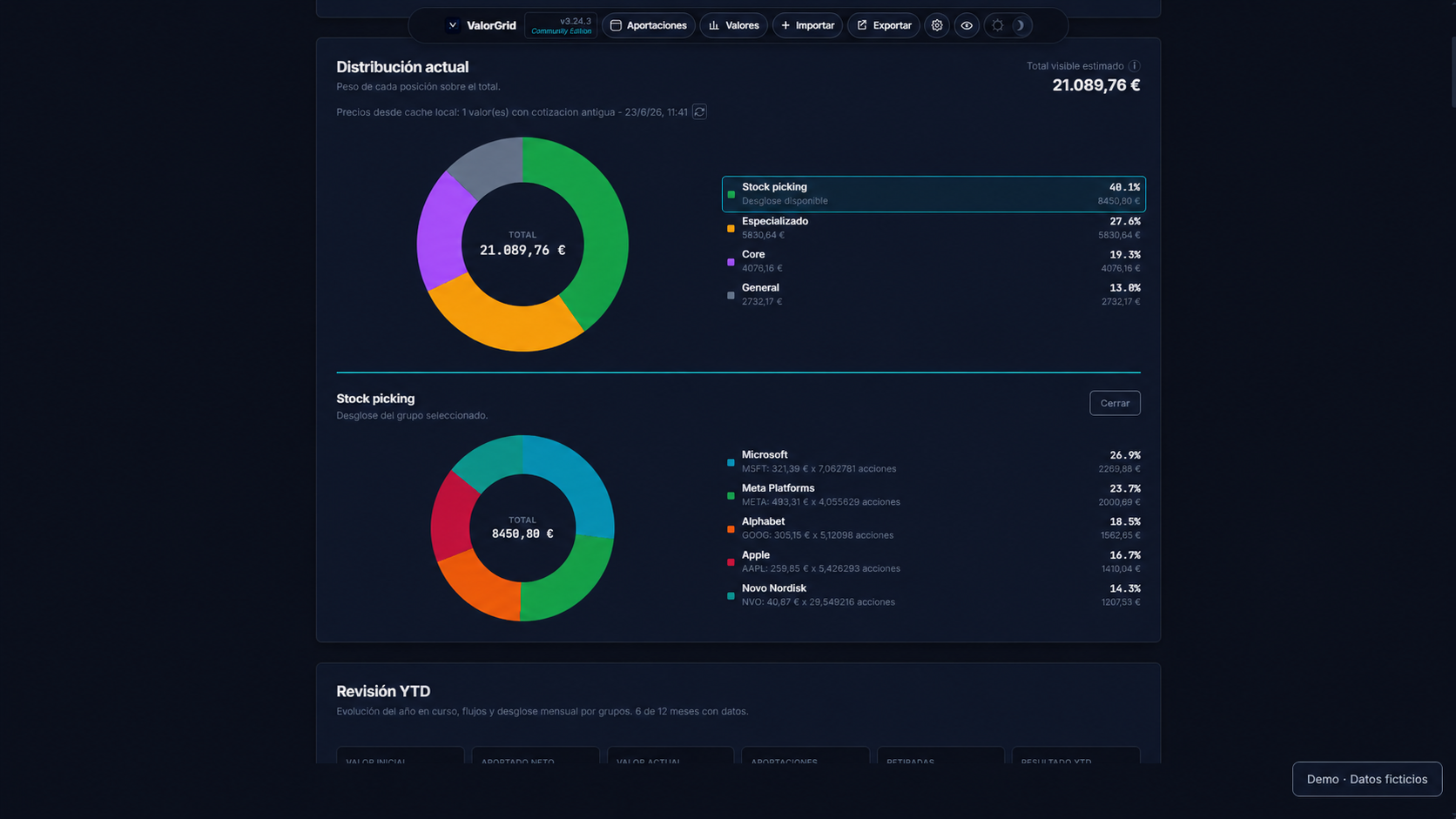
Task: Click the Meta Platforms holding row
Action: pyautogui.click(x=934, y=494)
